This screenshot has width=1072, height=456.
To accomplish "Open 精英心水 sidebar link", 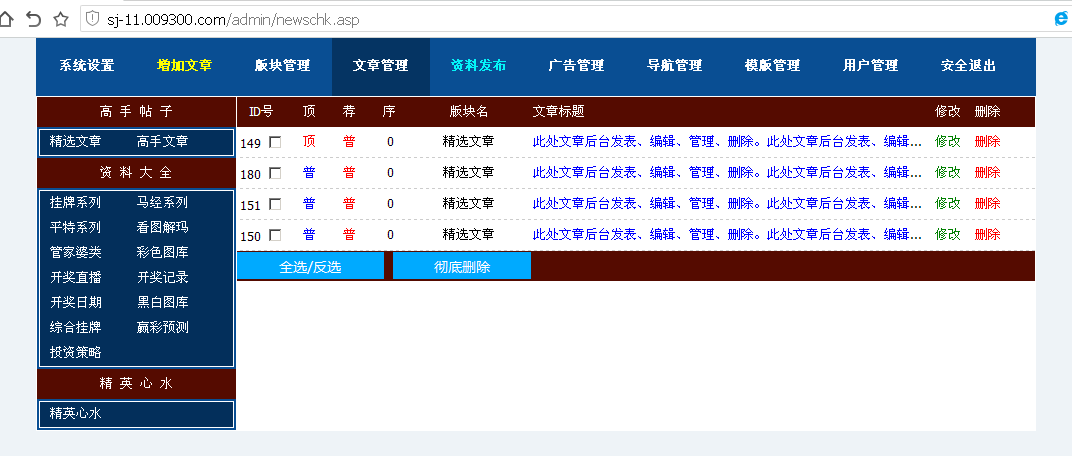I will pyautogui.click(x=75, y=413).
